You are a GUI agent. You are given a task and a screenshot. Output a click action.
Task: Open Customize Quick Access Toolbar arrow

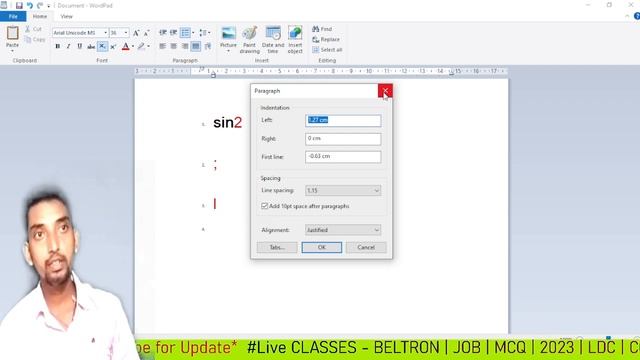49,6
